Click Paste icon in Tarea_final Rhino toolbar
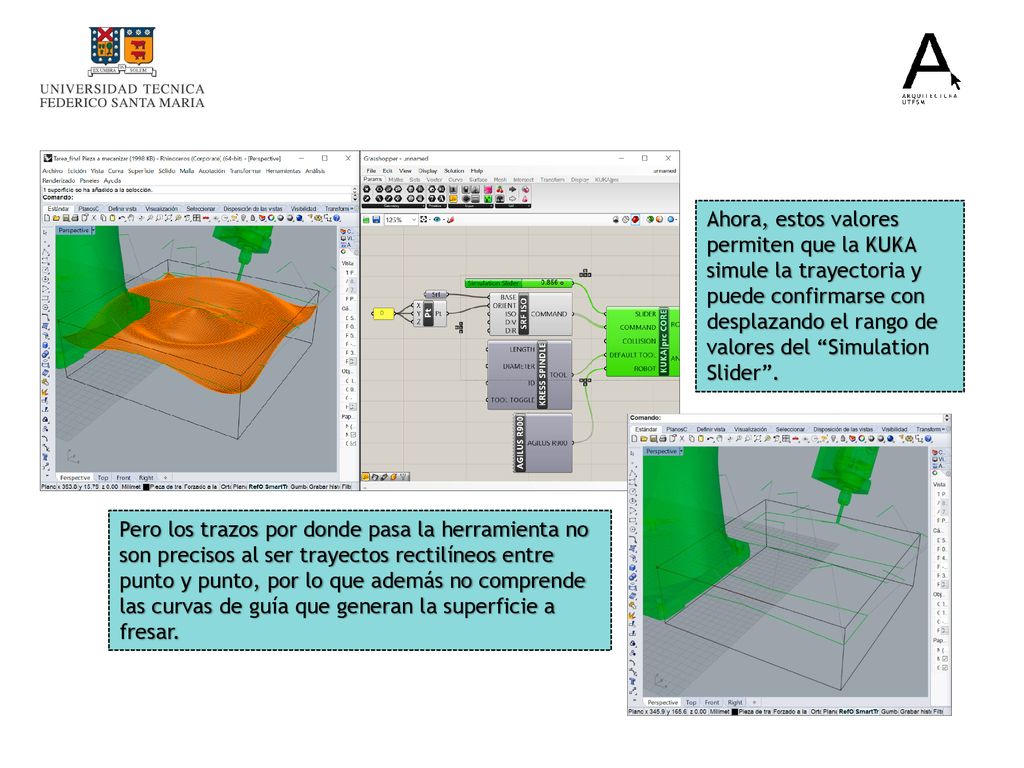 tap(112, 218)
